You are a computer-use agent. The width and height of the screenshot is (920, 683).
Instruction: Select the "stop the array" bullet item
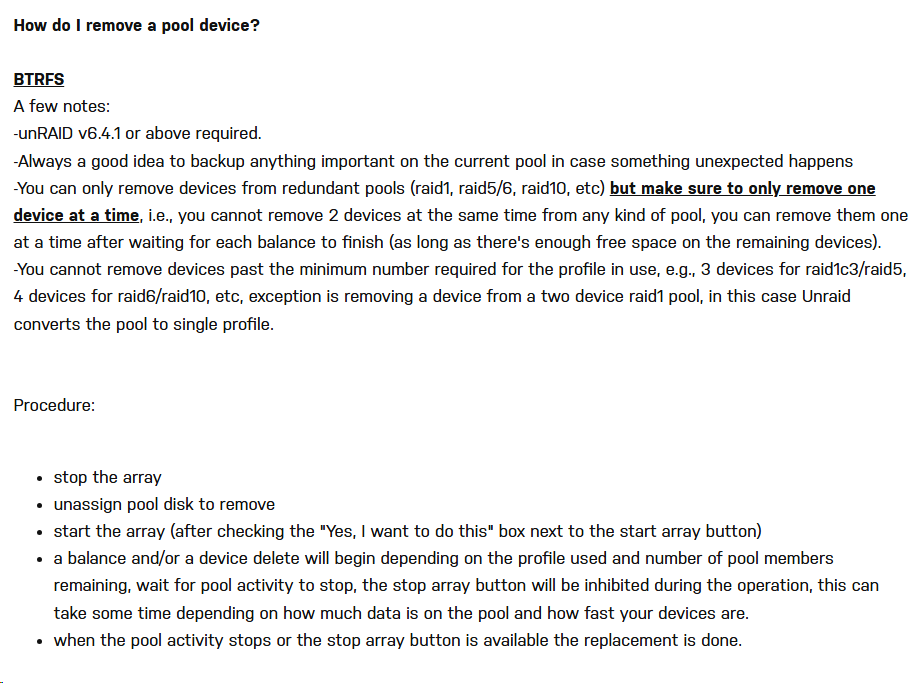click(x=107, y=477)
